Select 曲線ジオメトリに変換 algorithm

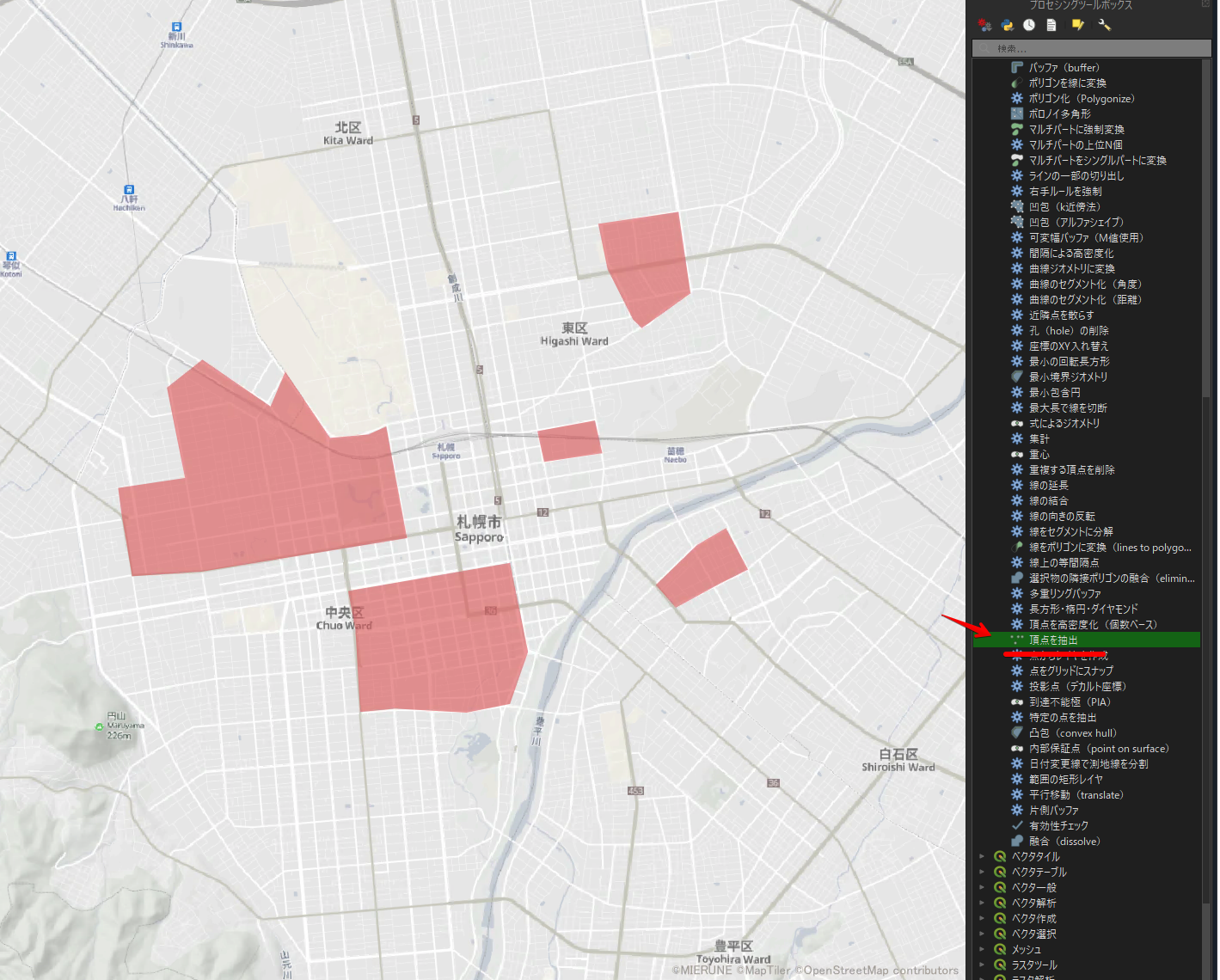click(x=1072, y=269)
